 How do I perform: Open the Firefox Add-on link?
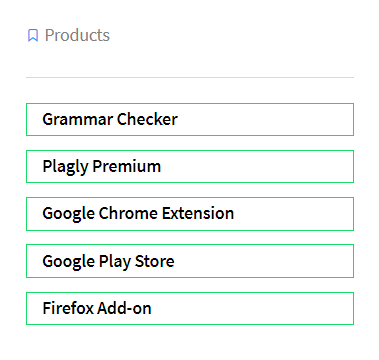click(x=190, y=308)
